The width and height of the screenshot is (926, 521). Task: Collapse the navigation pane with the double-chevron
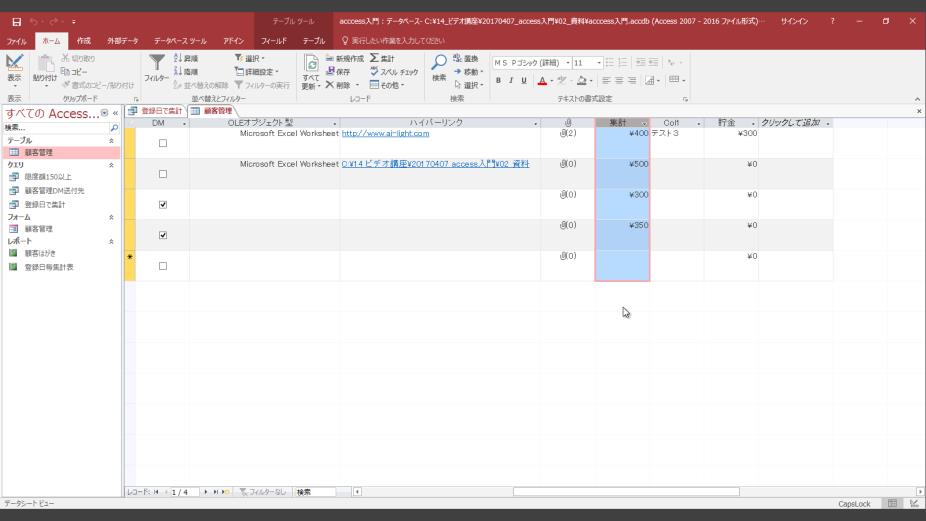[x=115, y=113]
